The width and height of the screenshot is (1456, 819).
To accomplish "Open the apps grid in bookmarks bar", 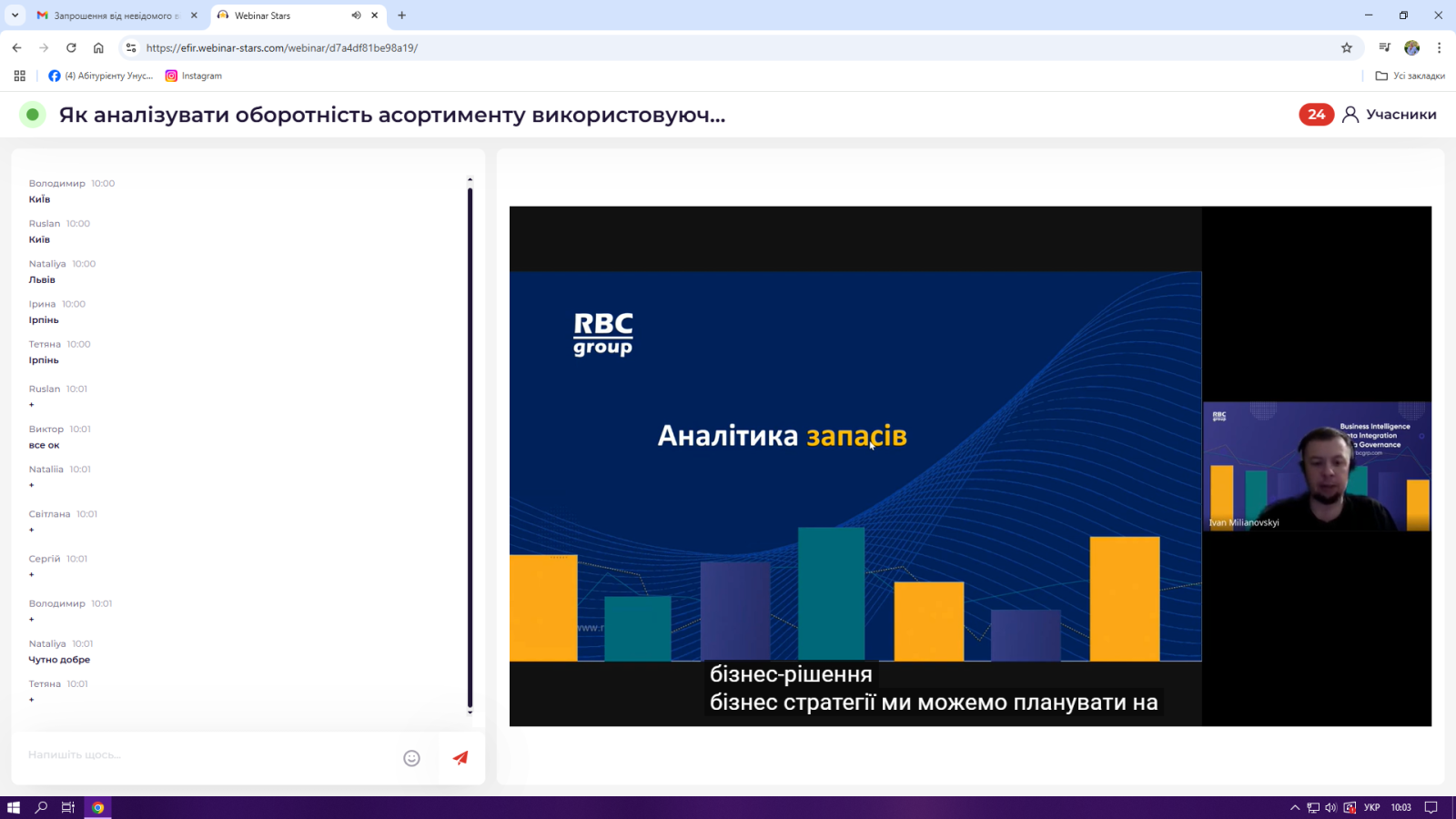I will tap(19, 76).
